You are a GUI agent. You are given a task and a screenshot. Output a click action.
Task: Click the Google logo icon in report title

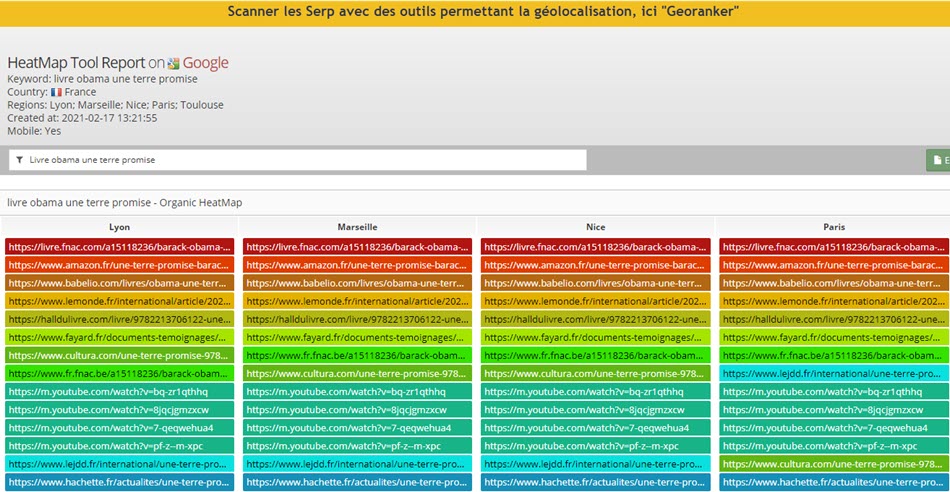click(x=174, y=64)
